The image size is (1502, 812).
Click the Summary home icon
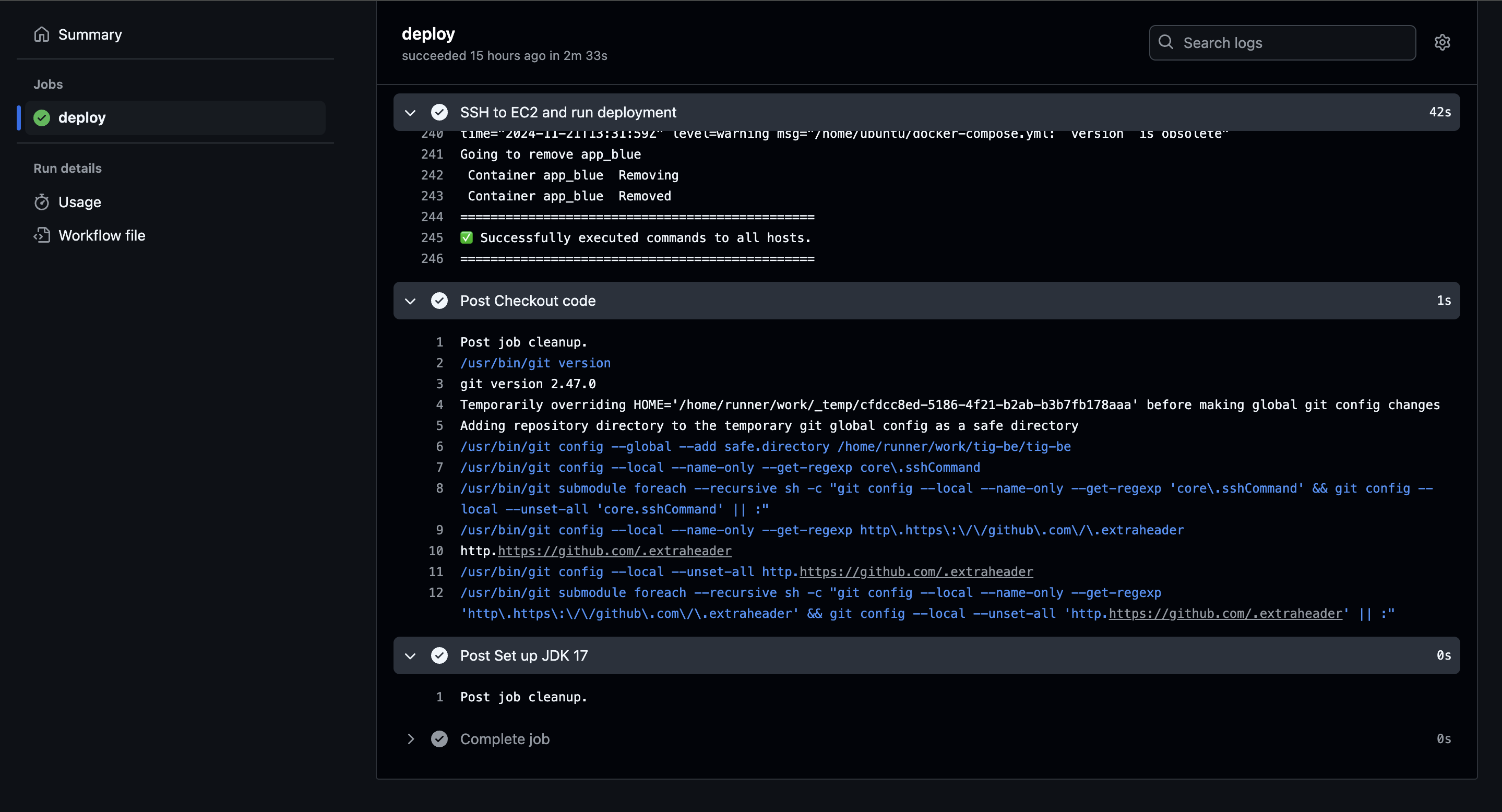(41, 34)
